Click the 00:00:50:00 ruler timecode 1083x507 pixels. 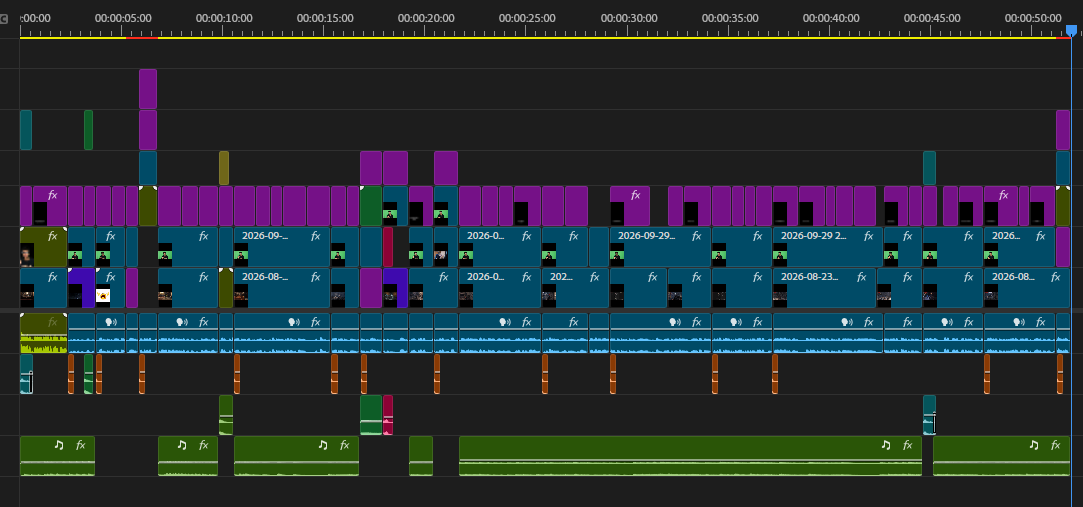point(1033,18)
